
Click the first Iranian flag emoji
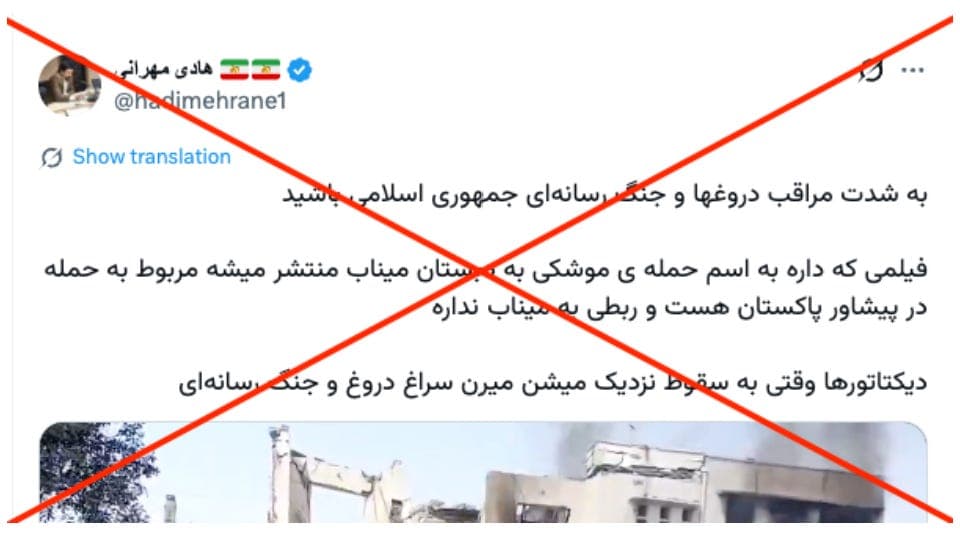[x=234, y=70]
